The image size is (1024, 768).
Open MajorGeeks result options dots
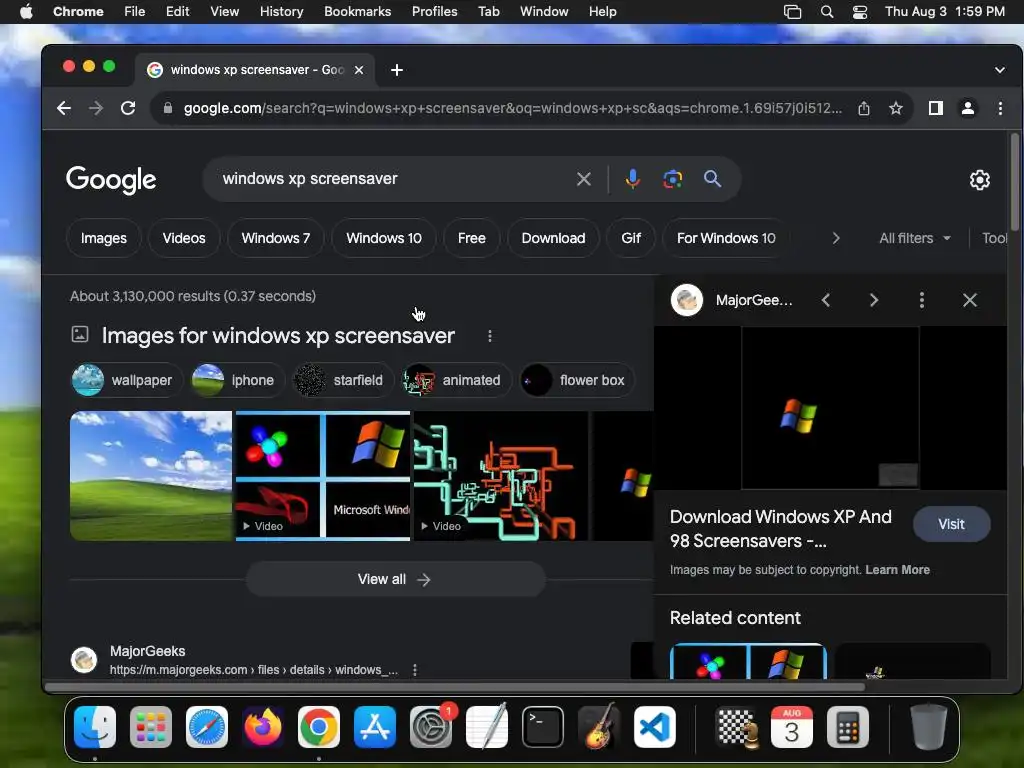[x=415, y=670]
